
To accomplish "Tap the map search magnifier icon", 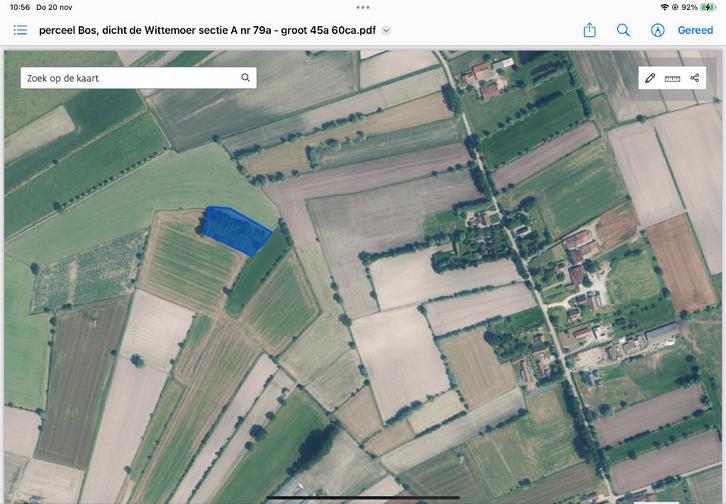I will 245,78.
